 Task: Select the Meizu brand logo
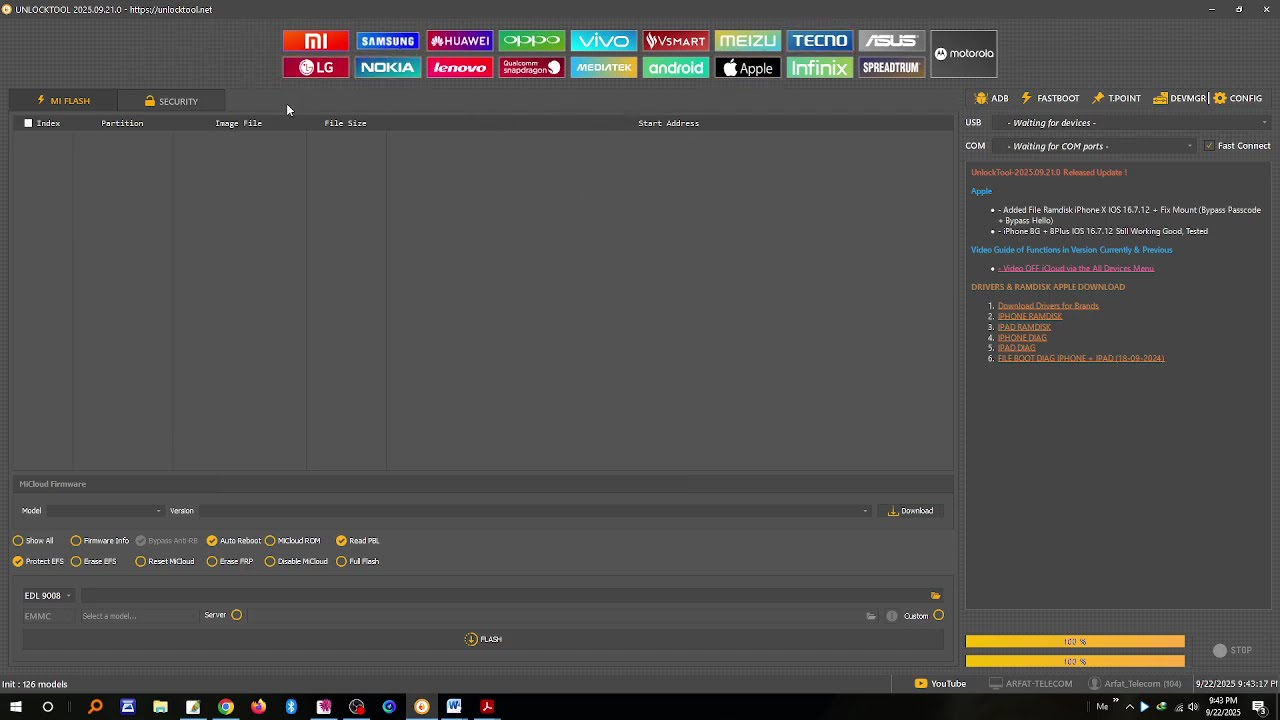pos(748,41)
